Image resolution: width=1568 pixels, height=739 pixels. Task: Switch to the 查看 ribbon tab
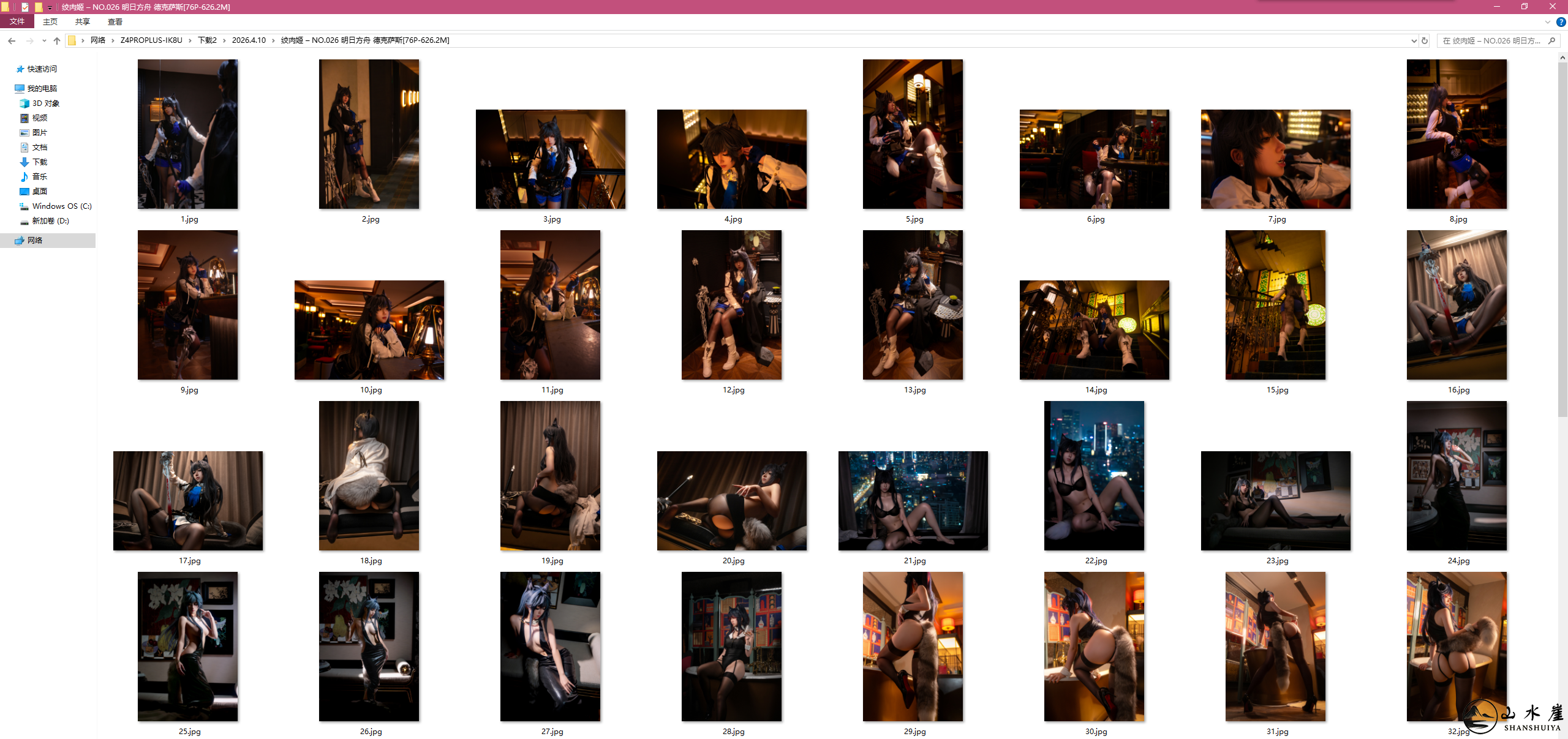(x=115, y=21)
